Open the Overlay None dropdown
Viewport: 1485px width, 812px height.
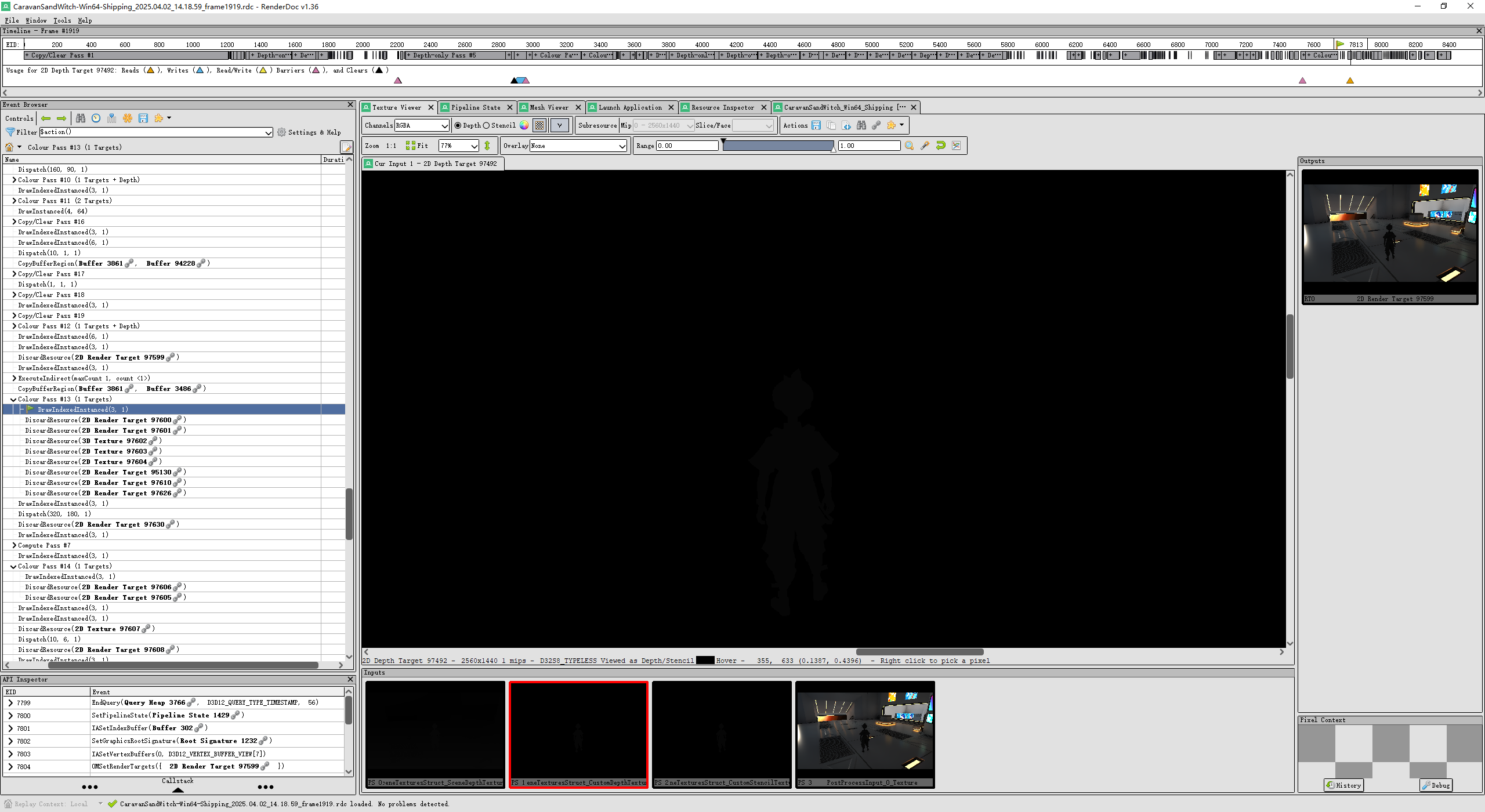[x=578, y=146]
